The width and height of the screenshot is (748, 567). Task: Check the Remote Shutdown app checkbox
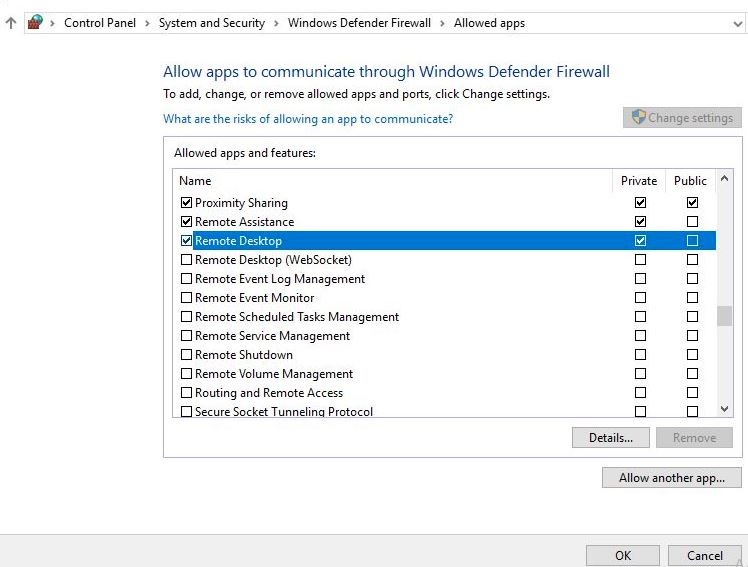tap(186, 355)
